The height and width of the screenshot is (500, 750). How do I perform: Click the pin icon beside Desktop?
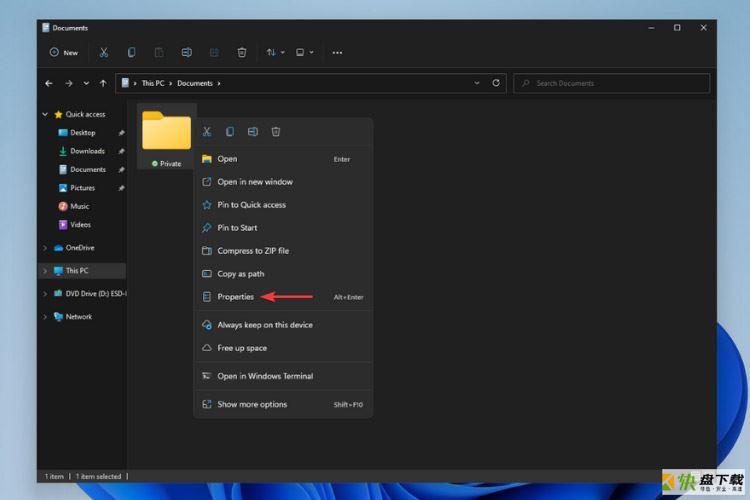121,133
